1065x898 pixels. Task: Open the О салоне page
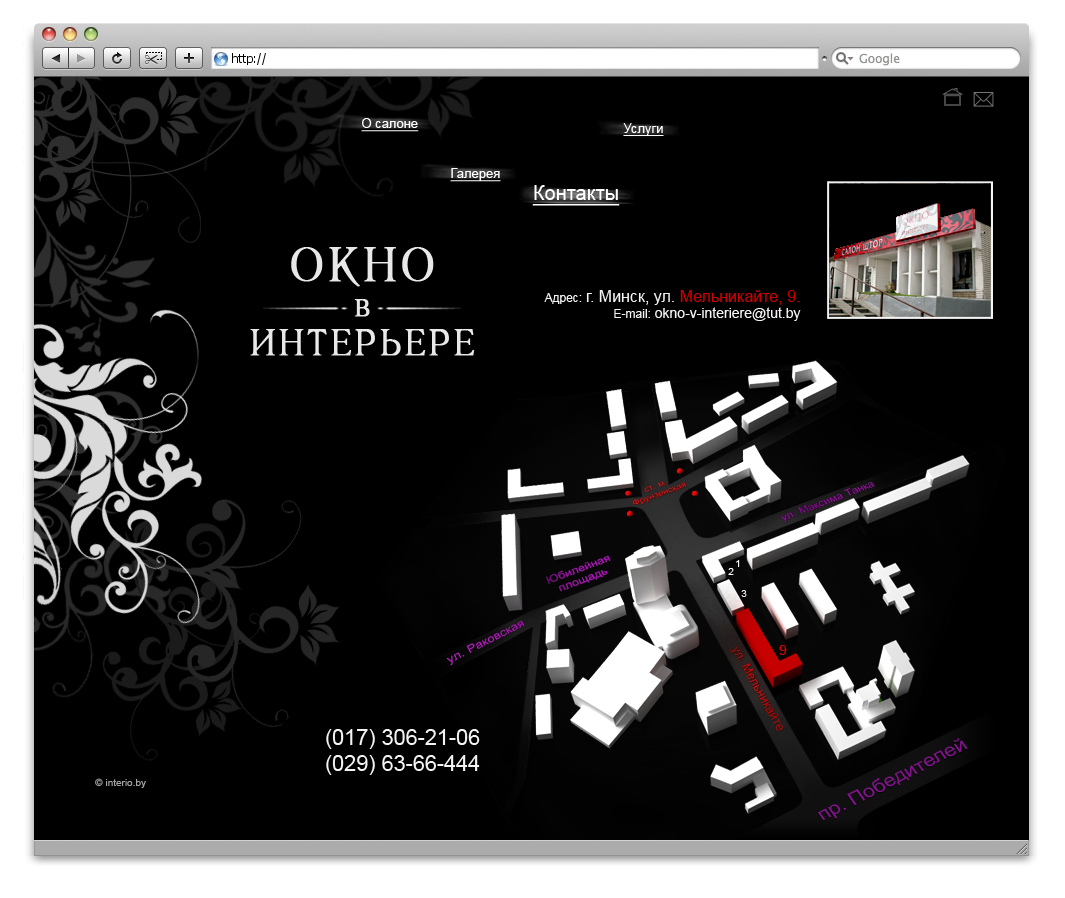tap(390, 123)
